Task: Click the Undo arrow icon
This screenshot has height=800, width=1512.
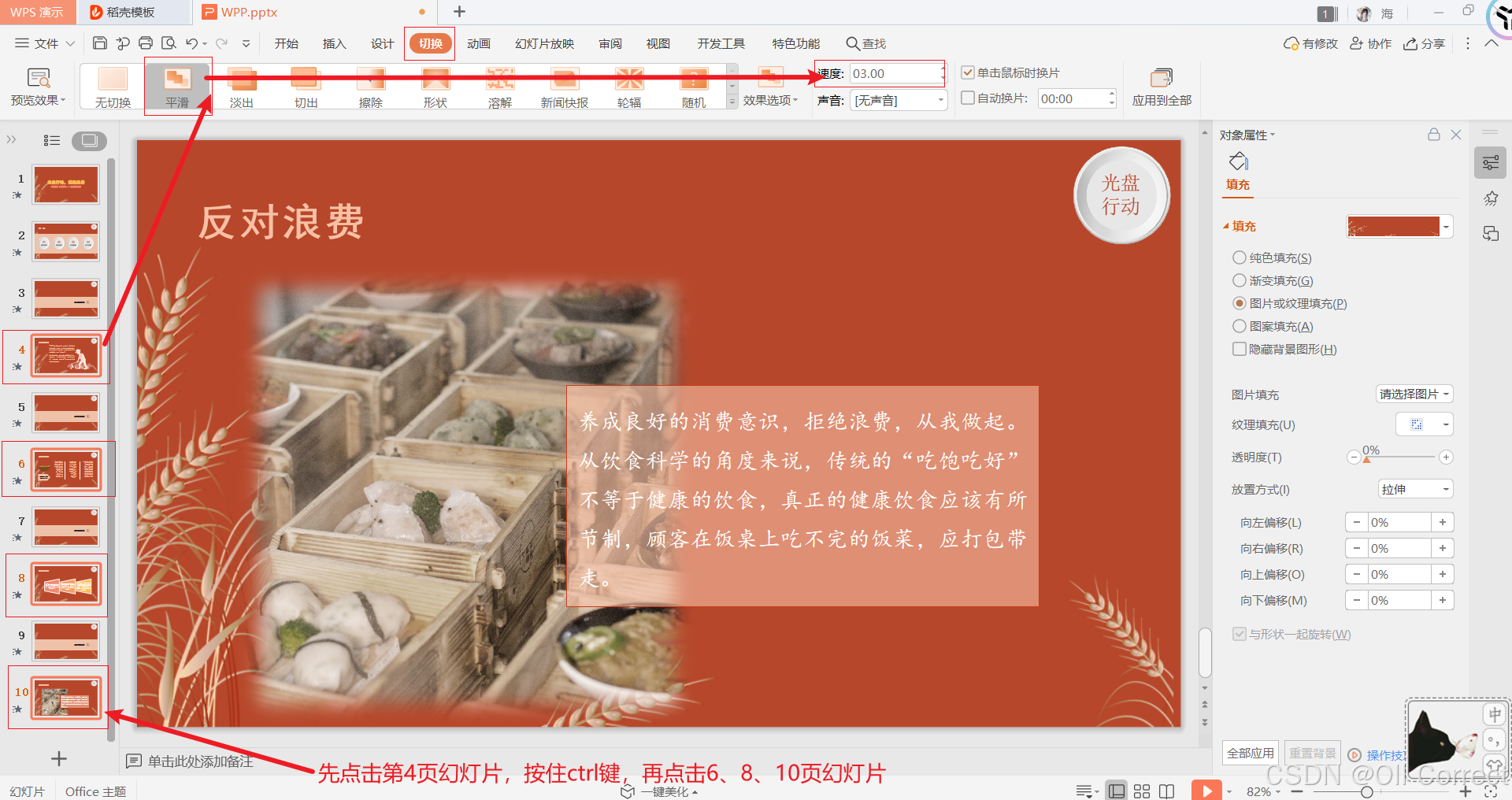Action: coord(191,43)
